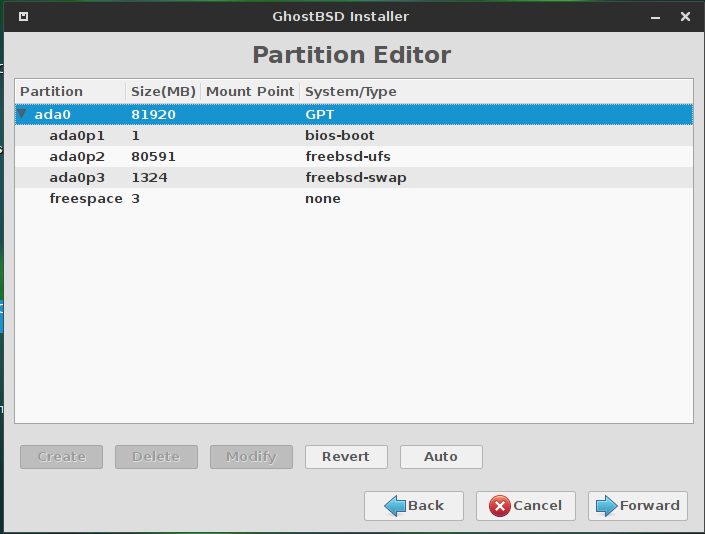Click the 81920 size value

click(153, 114)
